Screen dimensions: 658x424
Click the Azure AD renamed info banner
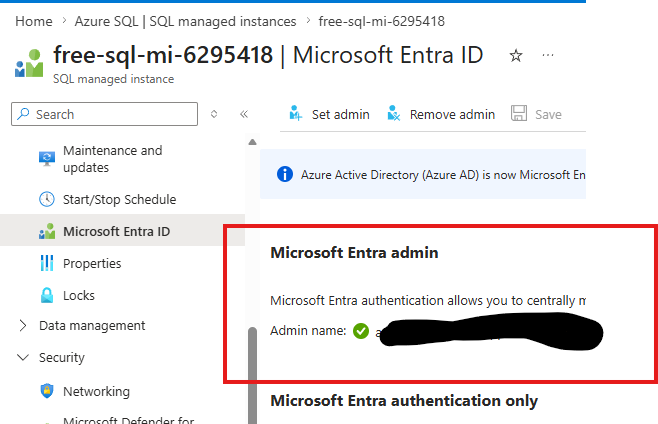click(423, 174)
